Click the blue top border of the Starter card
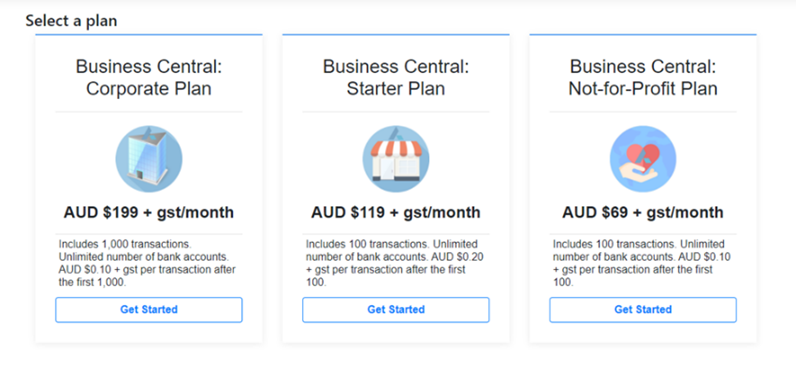The width and height of the screenshot is (796, 368). [396, 35]
